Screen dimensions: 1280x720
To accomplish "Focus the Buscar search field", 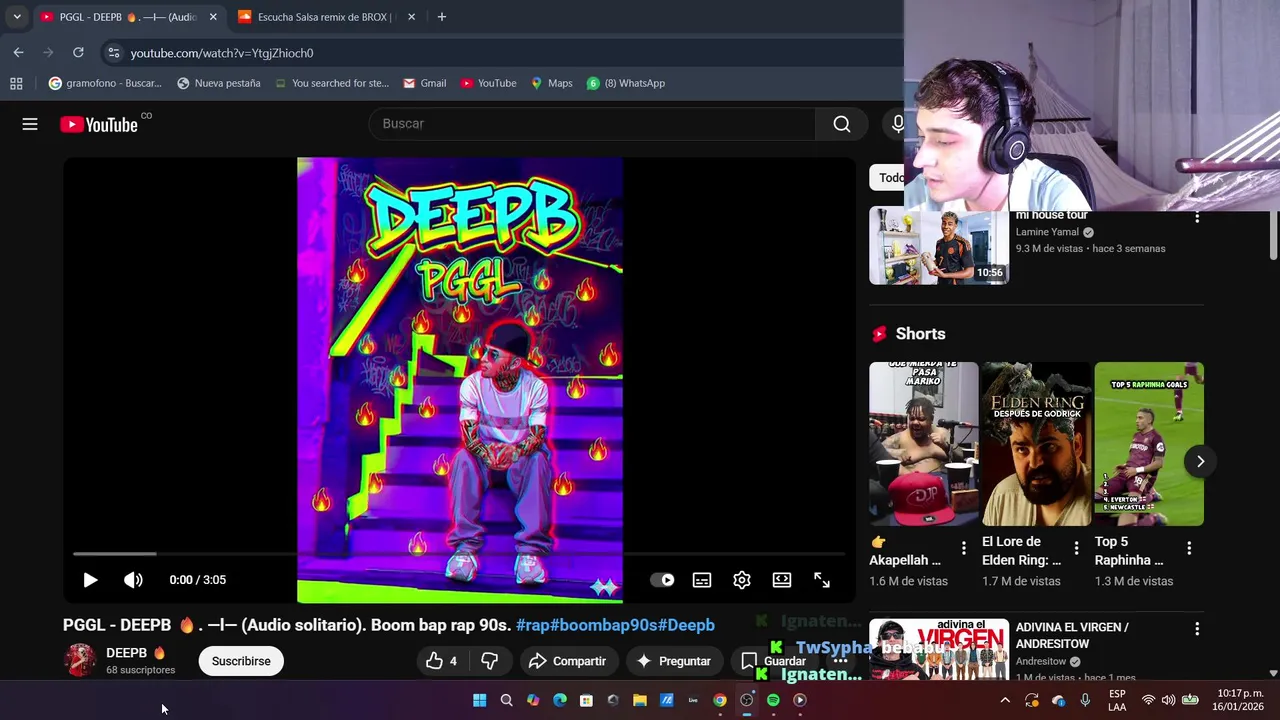I will 593,124.
